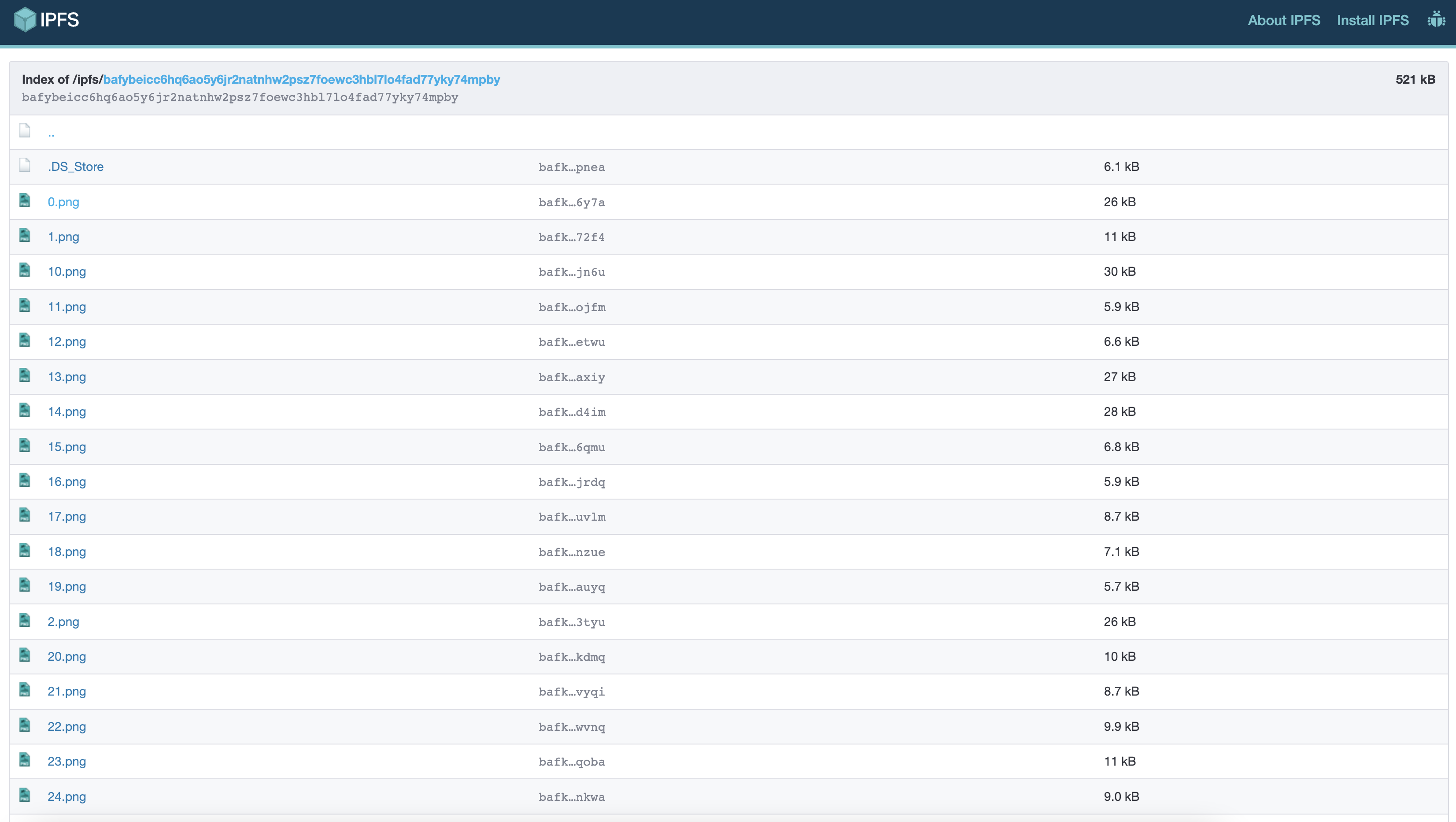
Task: Open the bafybeicc6hq6ao5y6jr2 CID link in heading
Action: pos(301,79)
